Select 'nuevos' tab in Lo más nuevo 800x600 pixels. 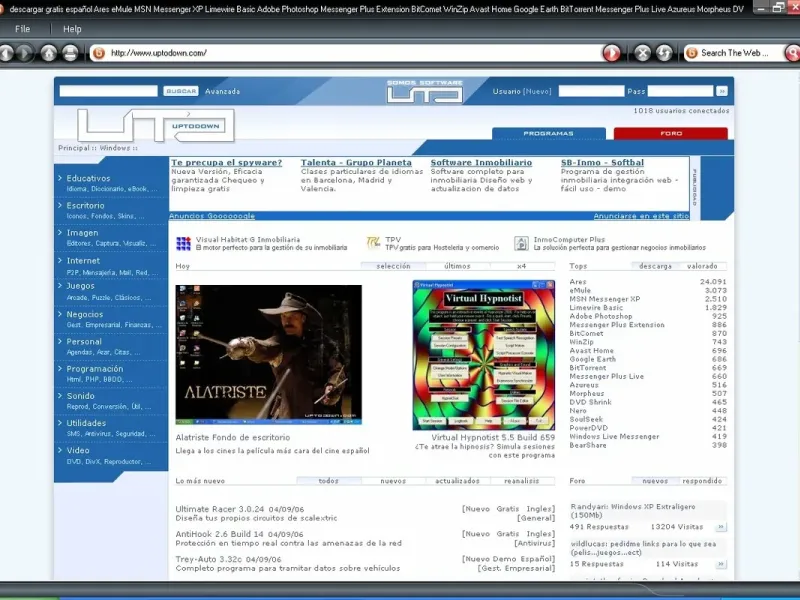pyautogui.click(x=393, y=481)
